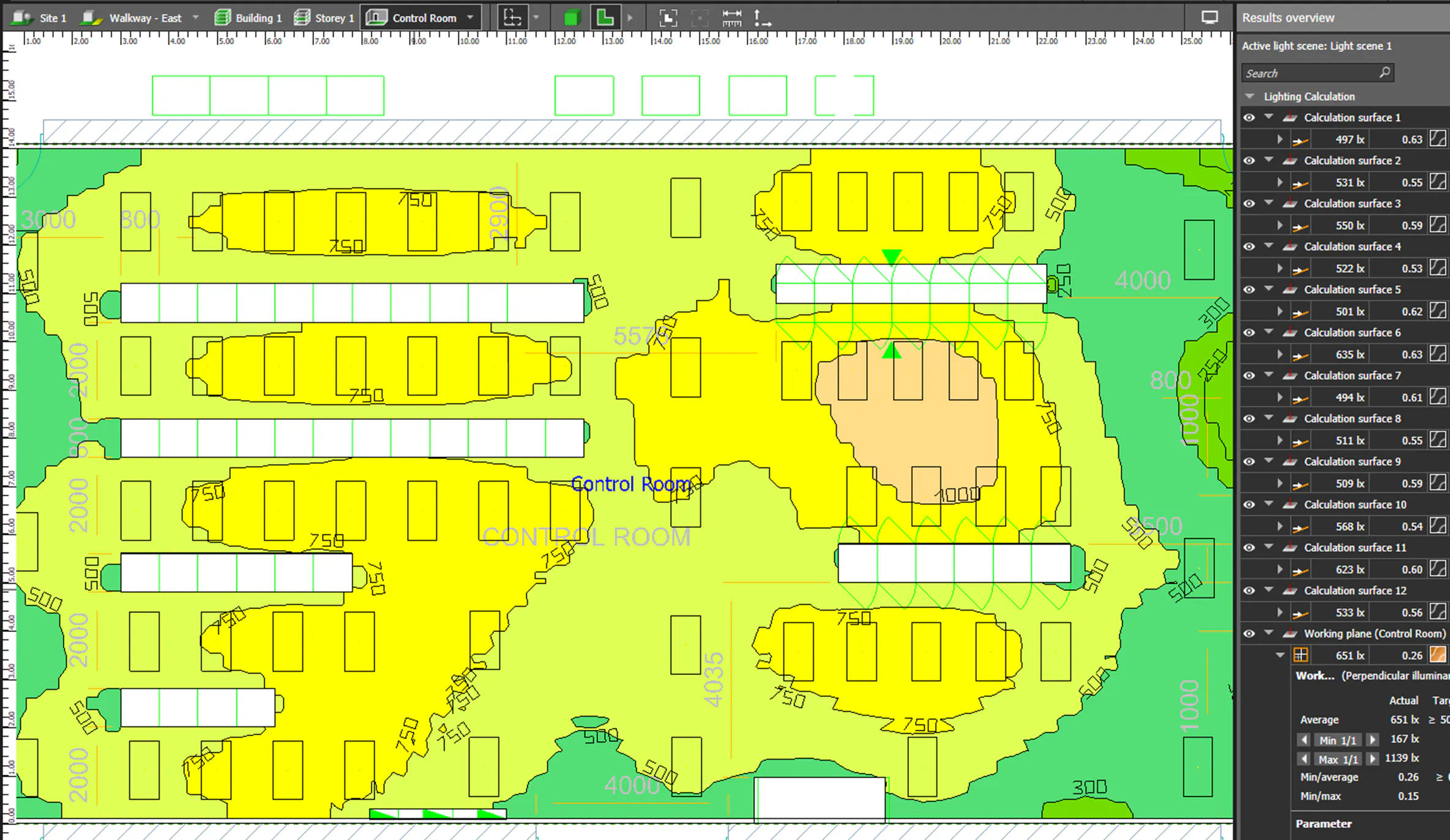Click the Max 1/1 button

click(x=1338, y=759)
